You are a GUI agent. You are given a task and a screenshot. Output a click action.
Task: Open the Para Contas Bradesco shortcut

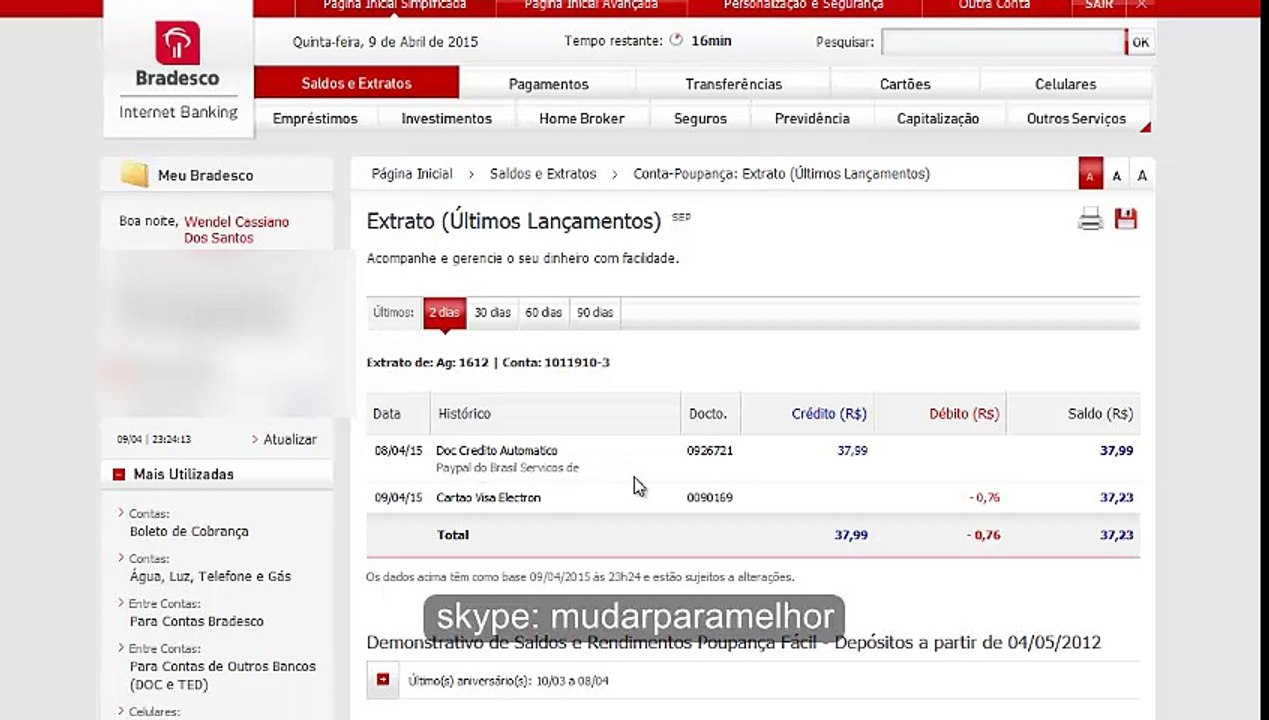[x=197, y=621]
